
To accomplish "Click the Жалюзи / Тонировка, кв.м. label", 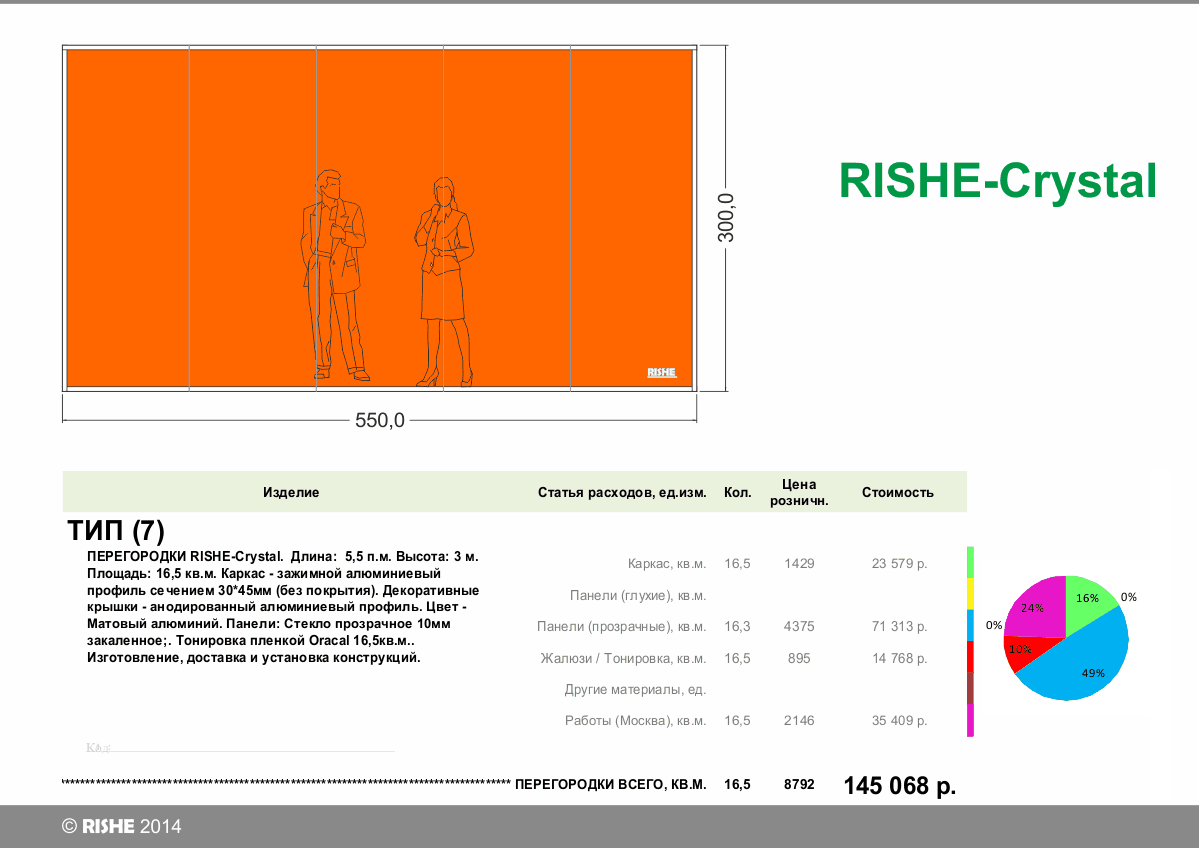I will (623, 658).
